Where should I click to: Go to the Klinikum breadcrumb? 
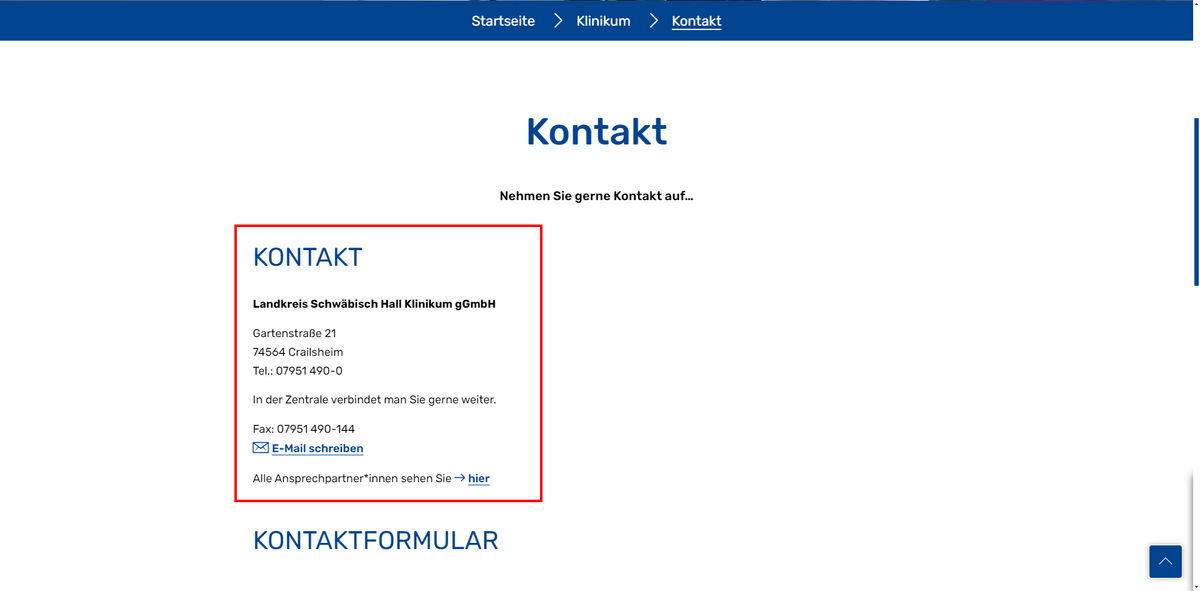pos(603,21)
